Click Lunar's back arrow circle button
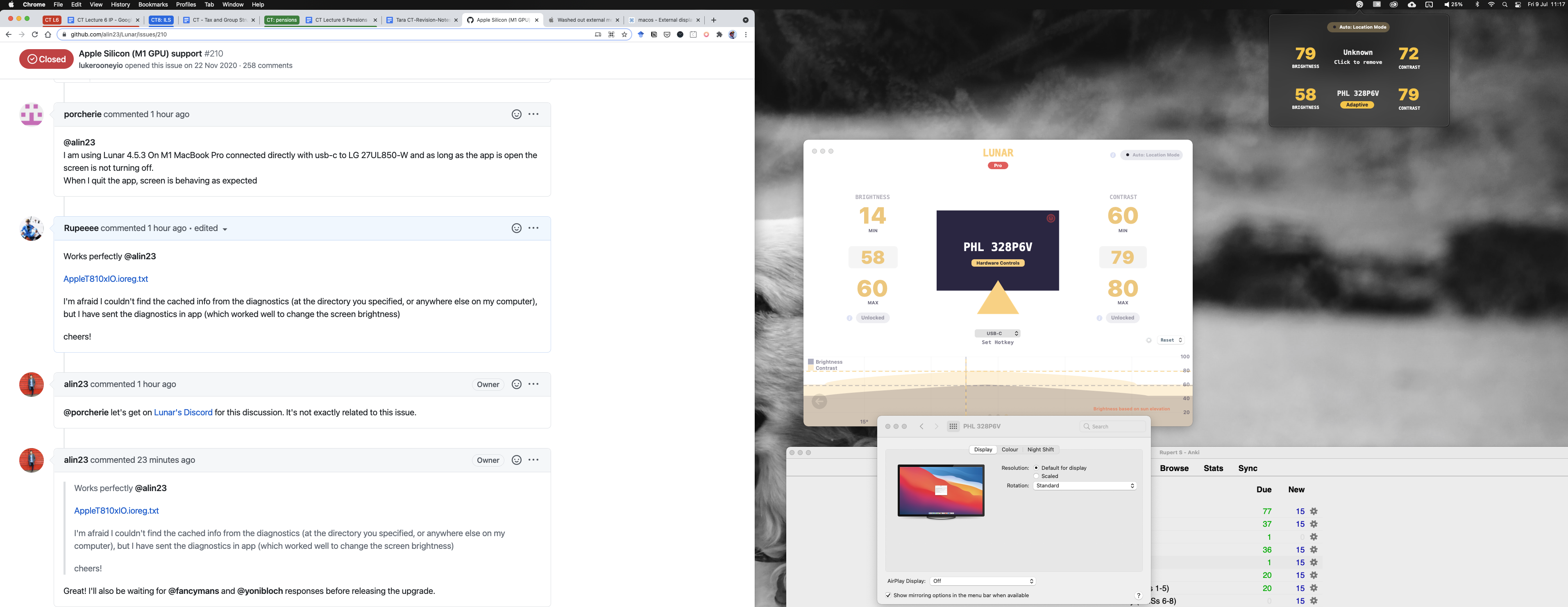 pos(819,401)
